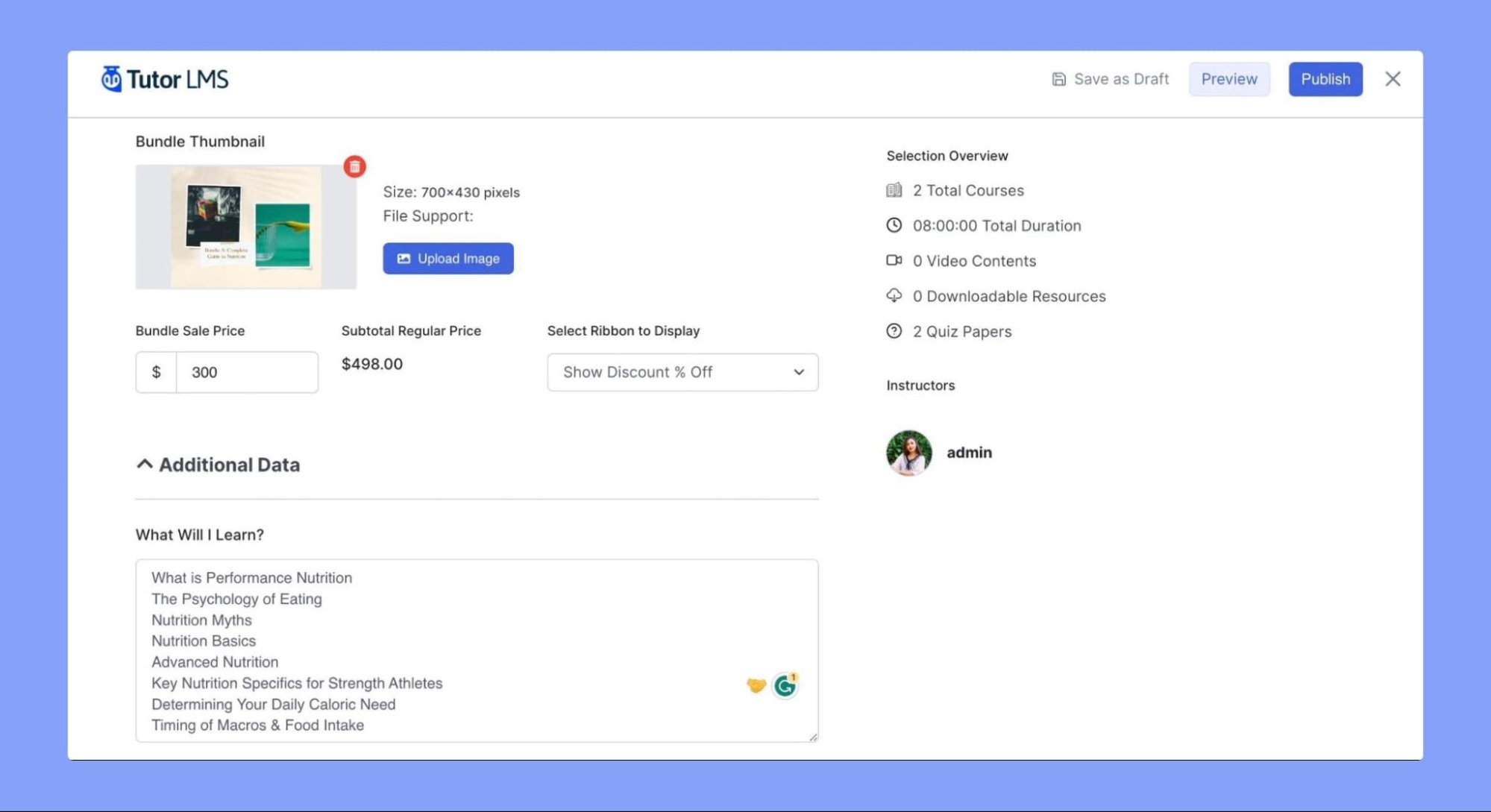The height and width of the screenshot is (812, 1491).
Task: Open the Select Ribbon to Display dropdown
Action: coord(683,371)
